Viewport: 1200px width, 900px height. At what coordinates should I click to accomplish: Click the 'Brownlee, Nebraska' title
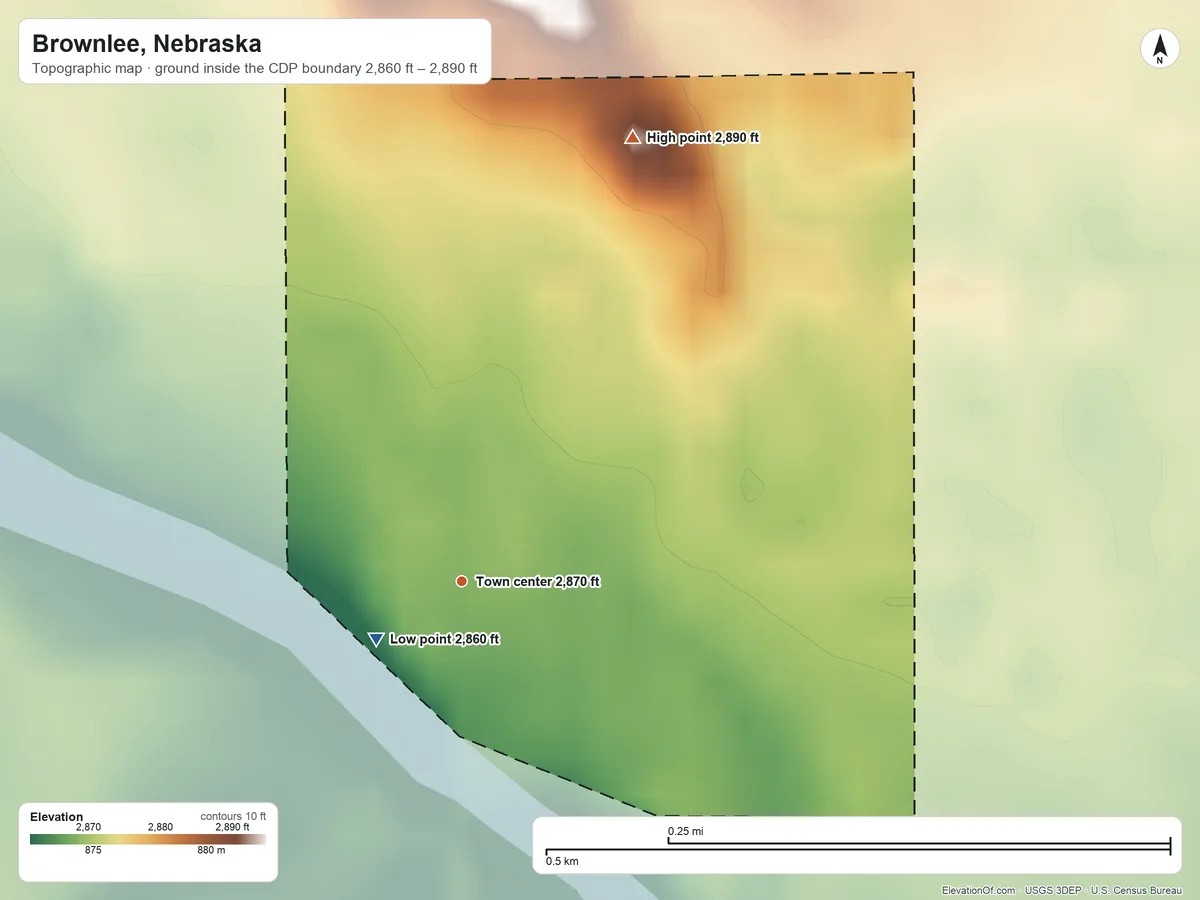coord(147,44)
